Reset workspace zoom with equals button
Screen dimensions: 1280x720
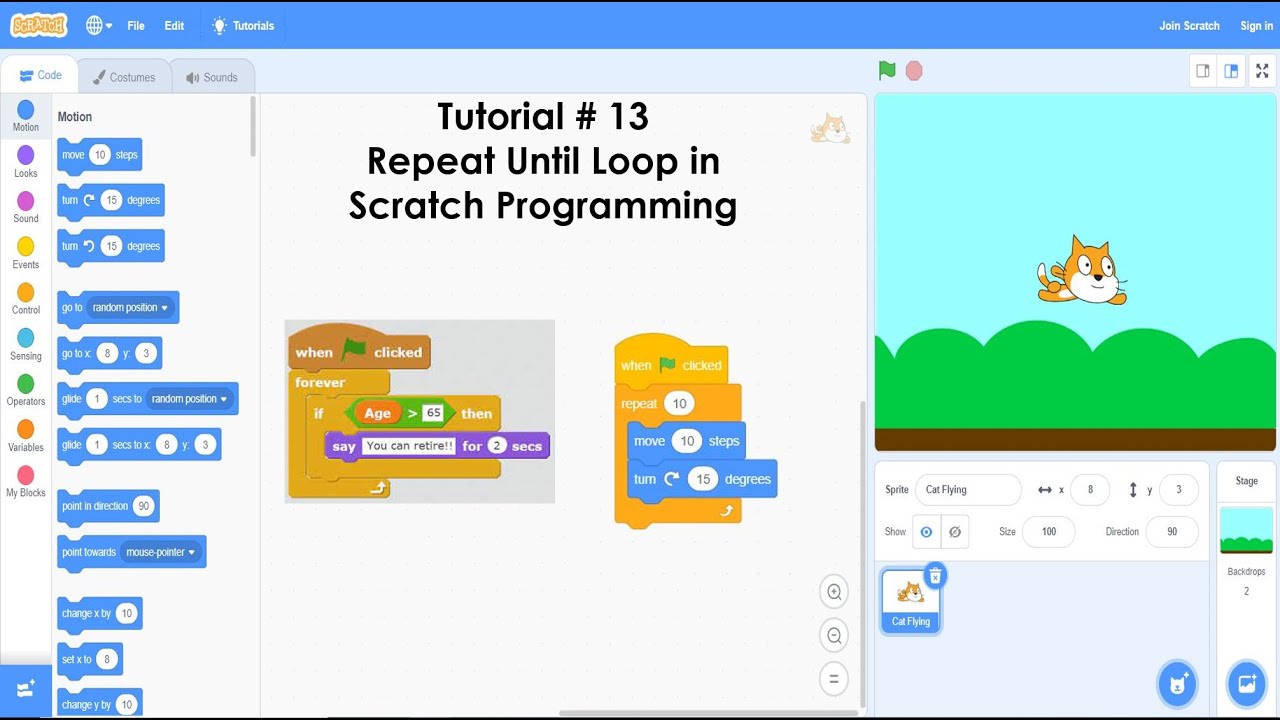tap(833, 679)
